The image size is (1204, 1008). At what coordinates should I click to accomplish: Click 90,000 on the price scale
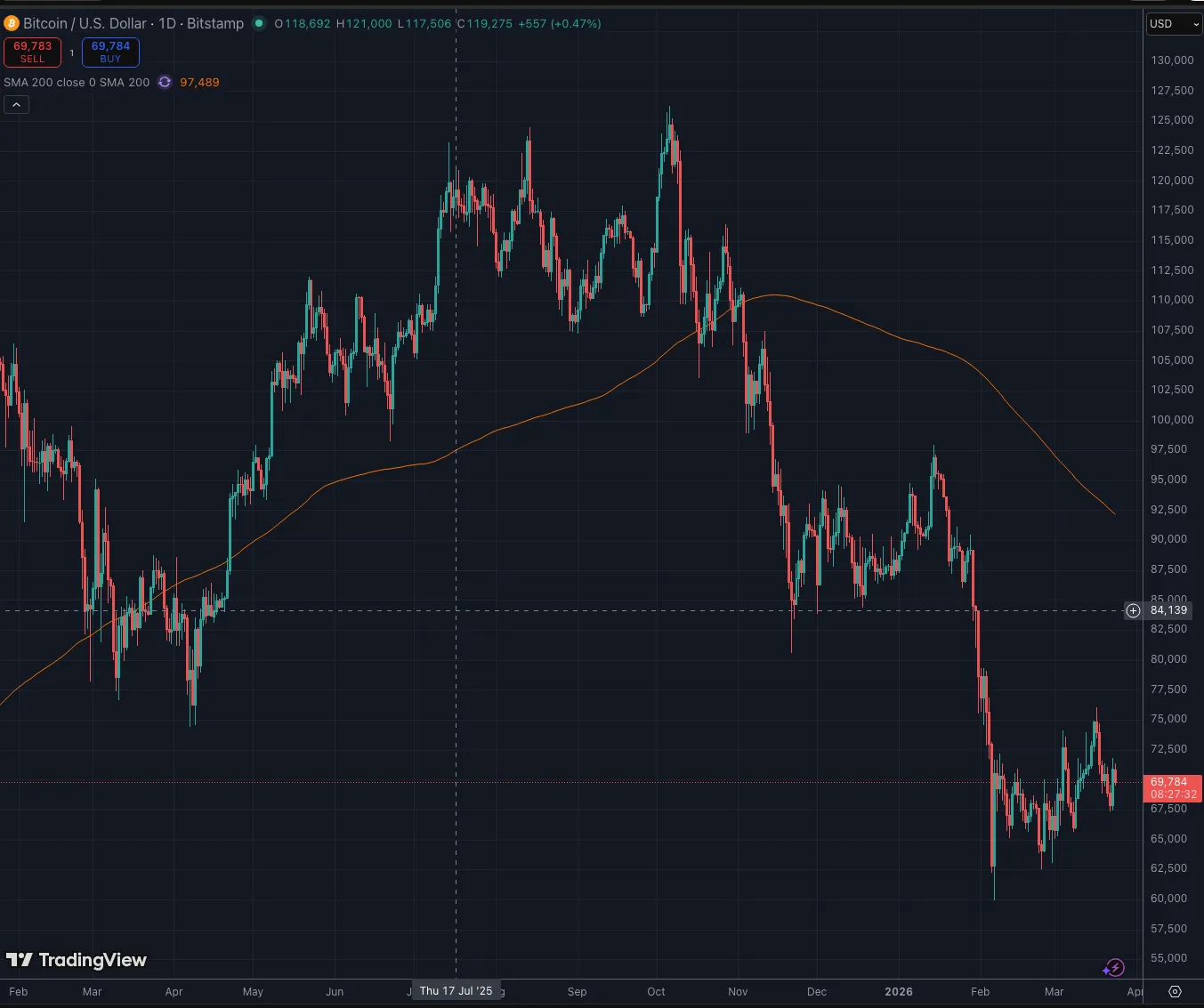coord(1168,539)
